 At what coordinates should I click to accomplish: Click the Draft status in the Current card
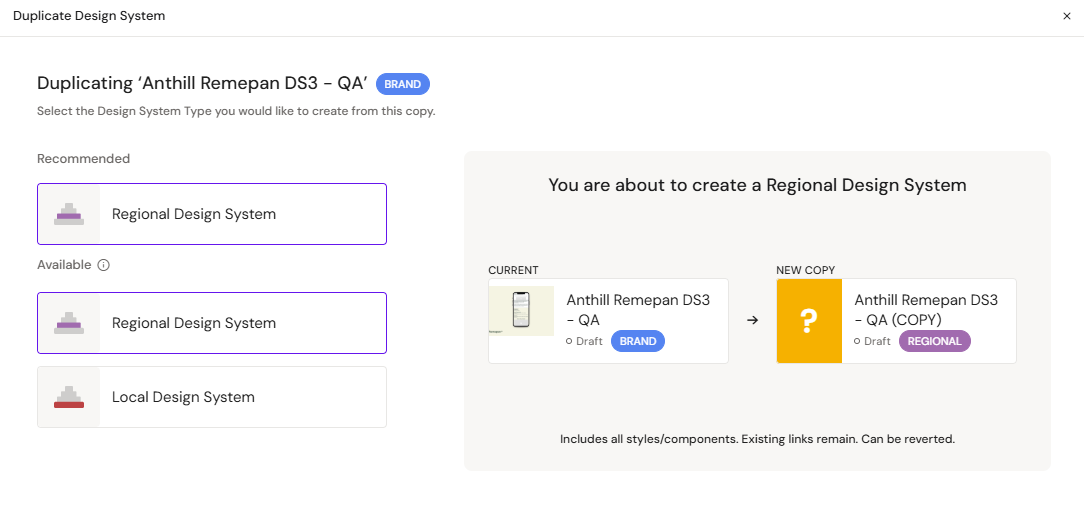(584, 341)
